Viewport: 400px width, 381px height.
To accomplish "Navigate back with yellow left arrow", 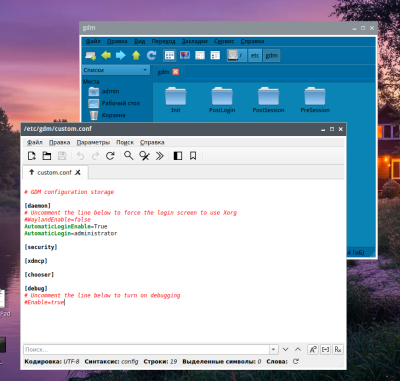I will (106, 55).
